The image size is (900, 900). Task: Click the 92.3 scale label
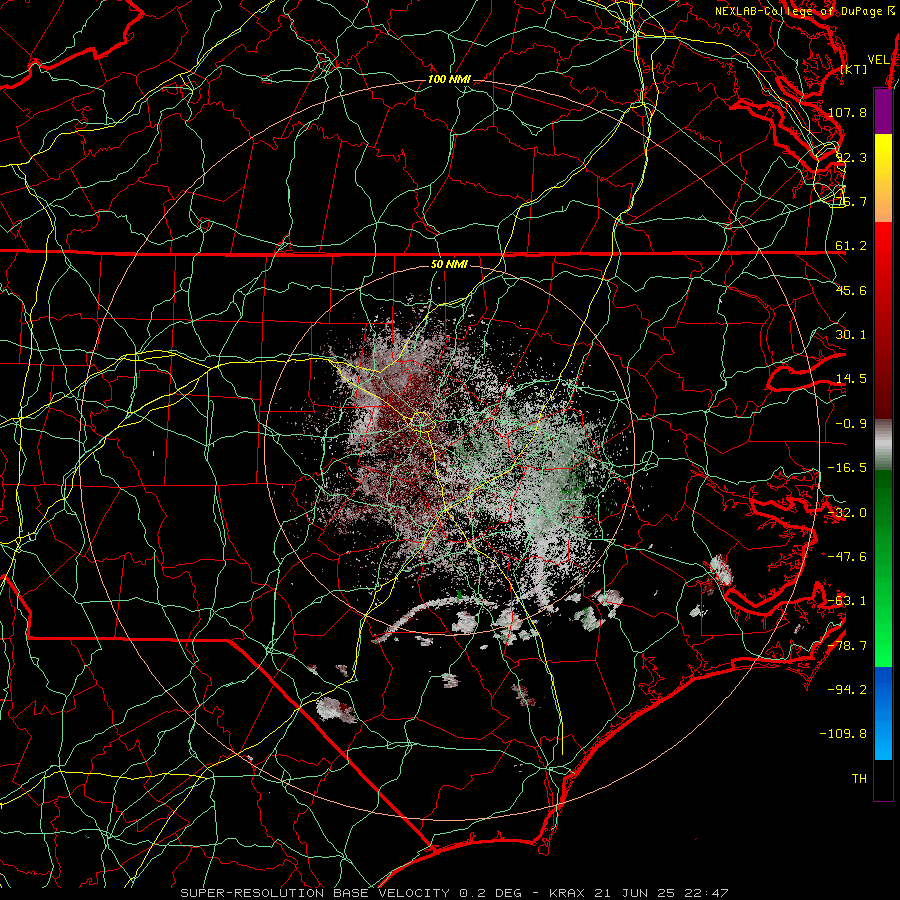point(851,157)
